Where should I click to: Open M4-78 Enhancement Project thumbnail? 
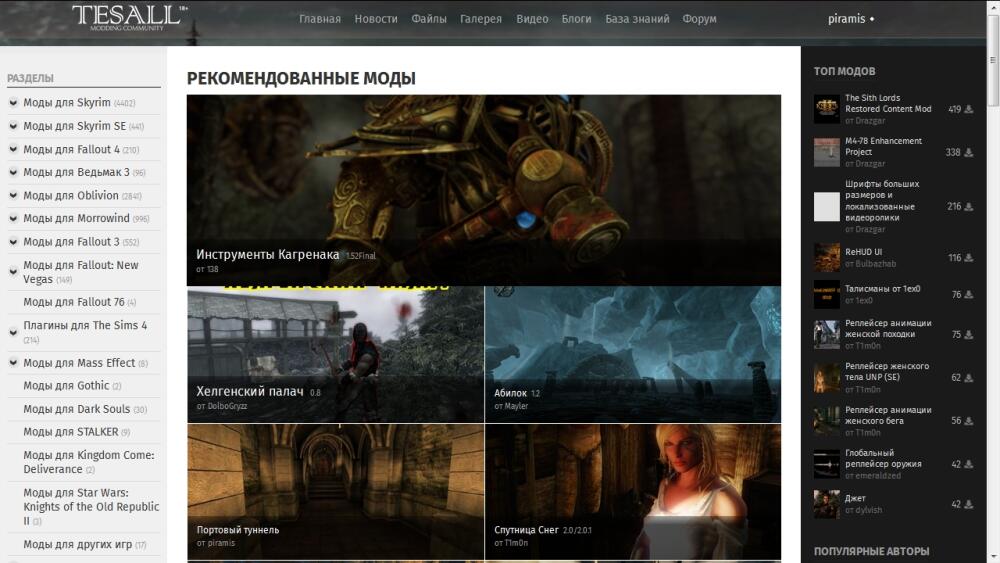point(827,152)
